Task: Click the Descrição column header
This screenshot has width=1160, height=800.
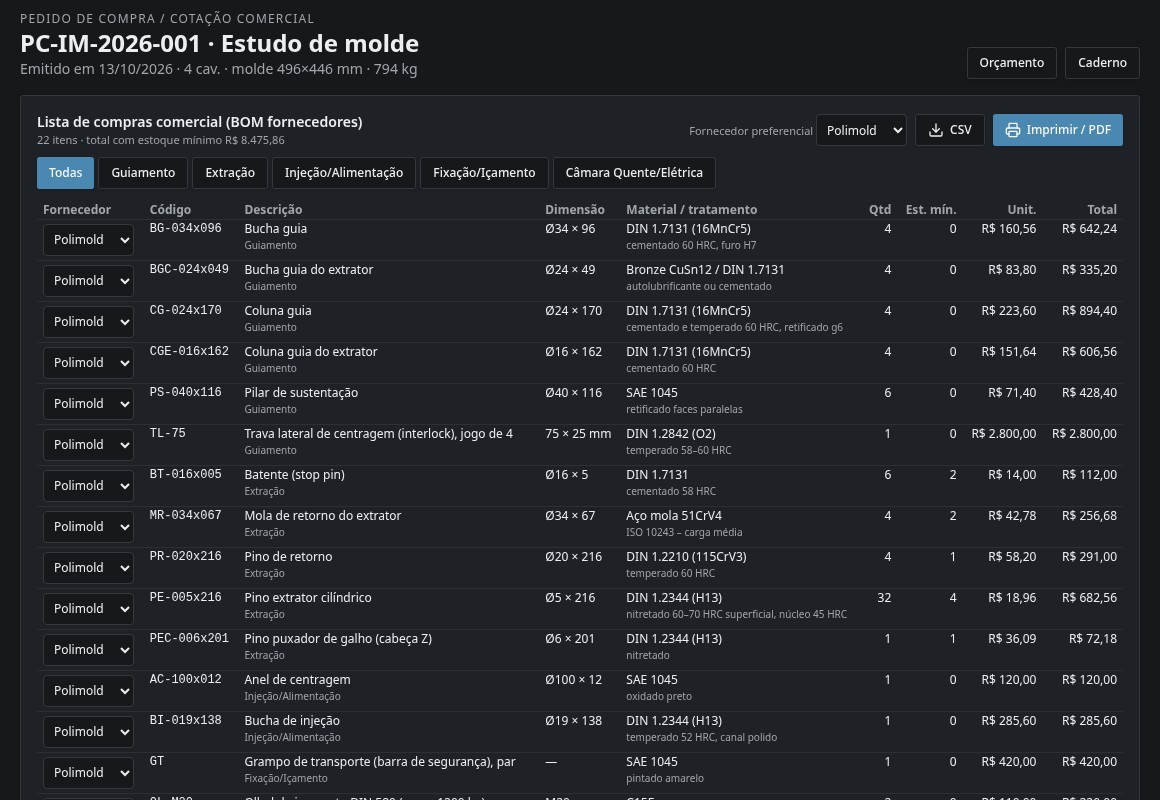Action: click(x=273, y=209)
